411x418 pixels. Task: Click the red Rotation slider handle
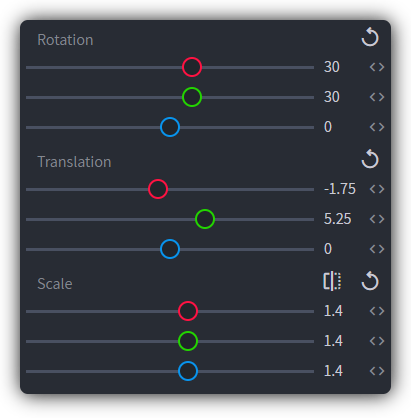192,67
